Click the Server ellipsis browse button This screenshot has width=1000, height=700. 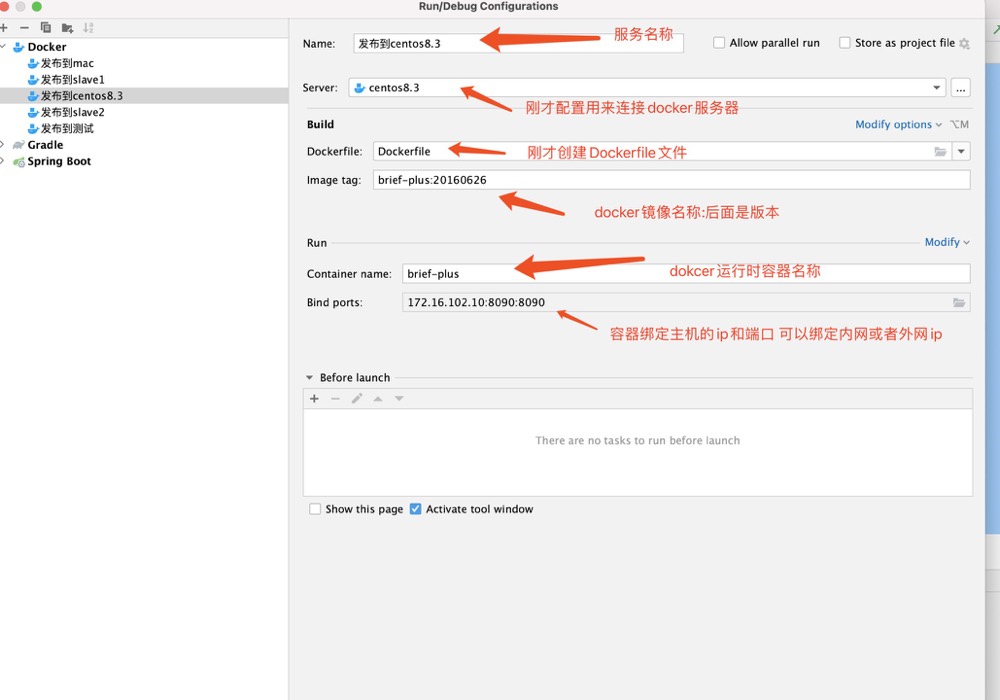[x=960, y=88]
